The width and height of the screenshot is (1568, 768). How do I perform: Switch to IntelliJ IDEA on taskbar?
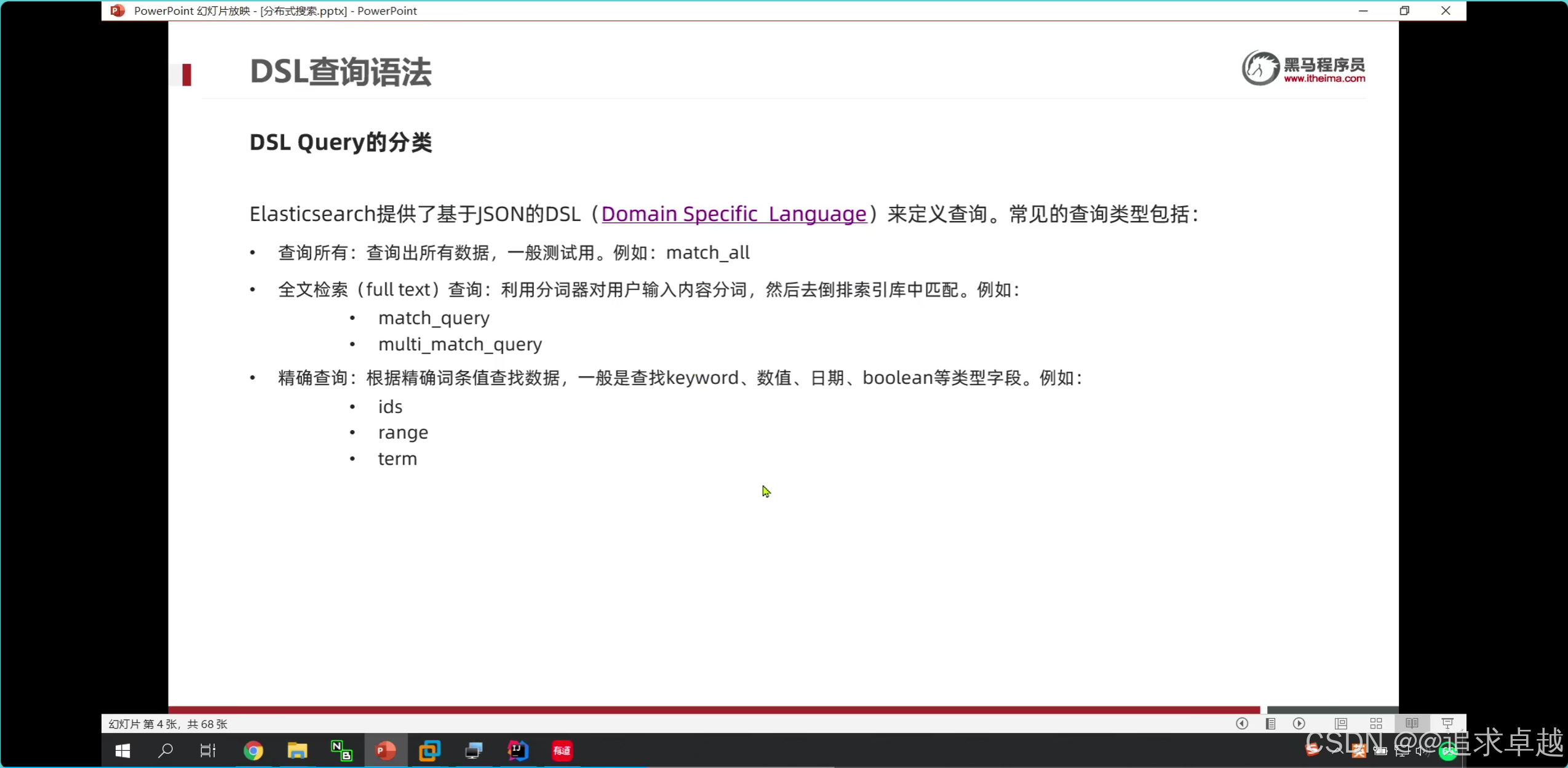click(x=518, y=751)
